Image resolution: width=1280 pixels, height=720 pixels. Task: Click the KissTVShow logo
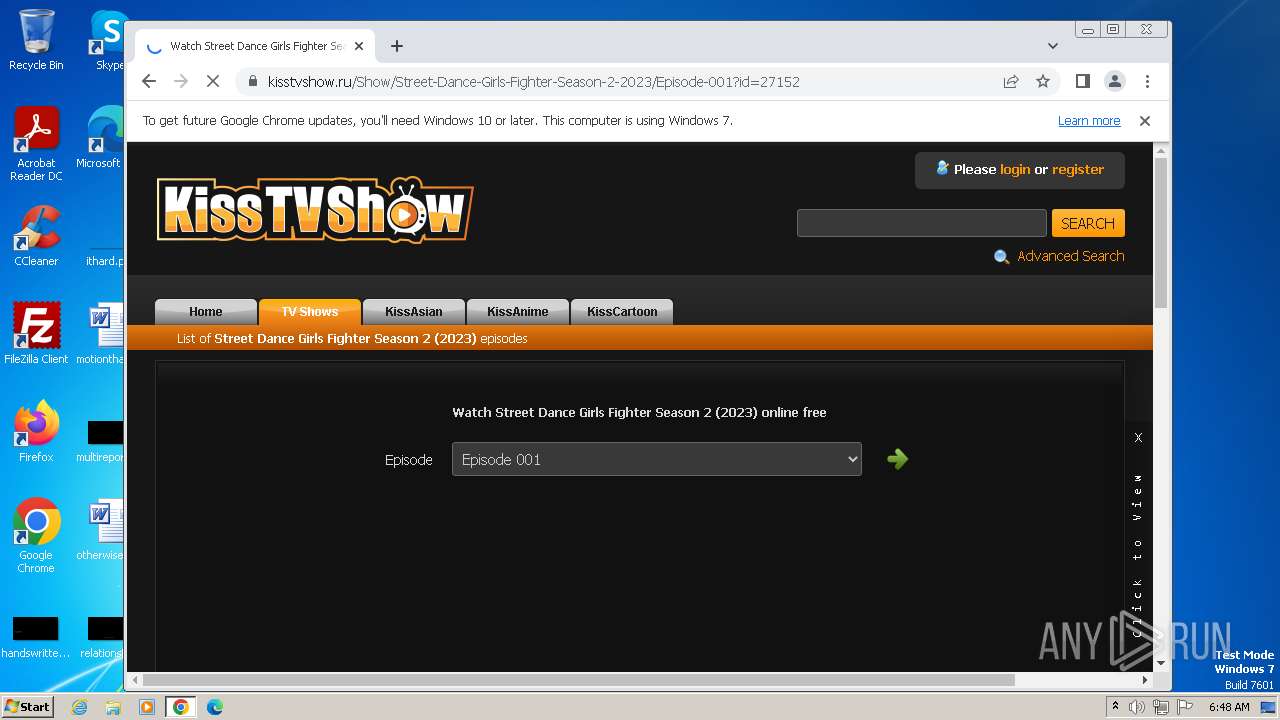click(314, 210)
